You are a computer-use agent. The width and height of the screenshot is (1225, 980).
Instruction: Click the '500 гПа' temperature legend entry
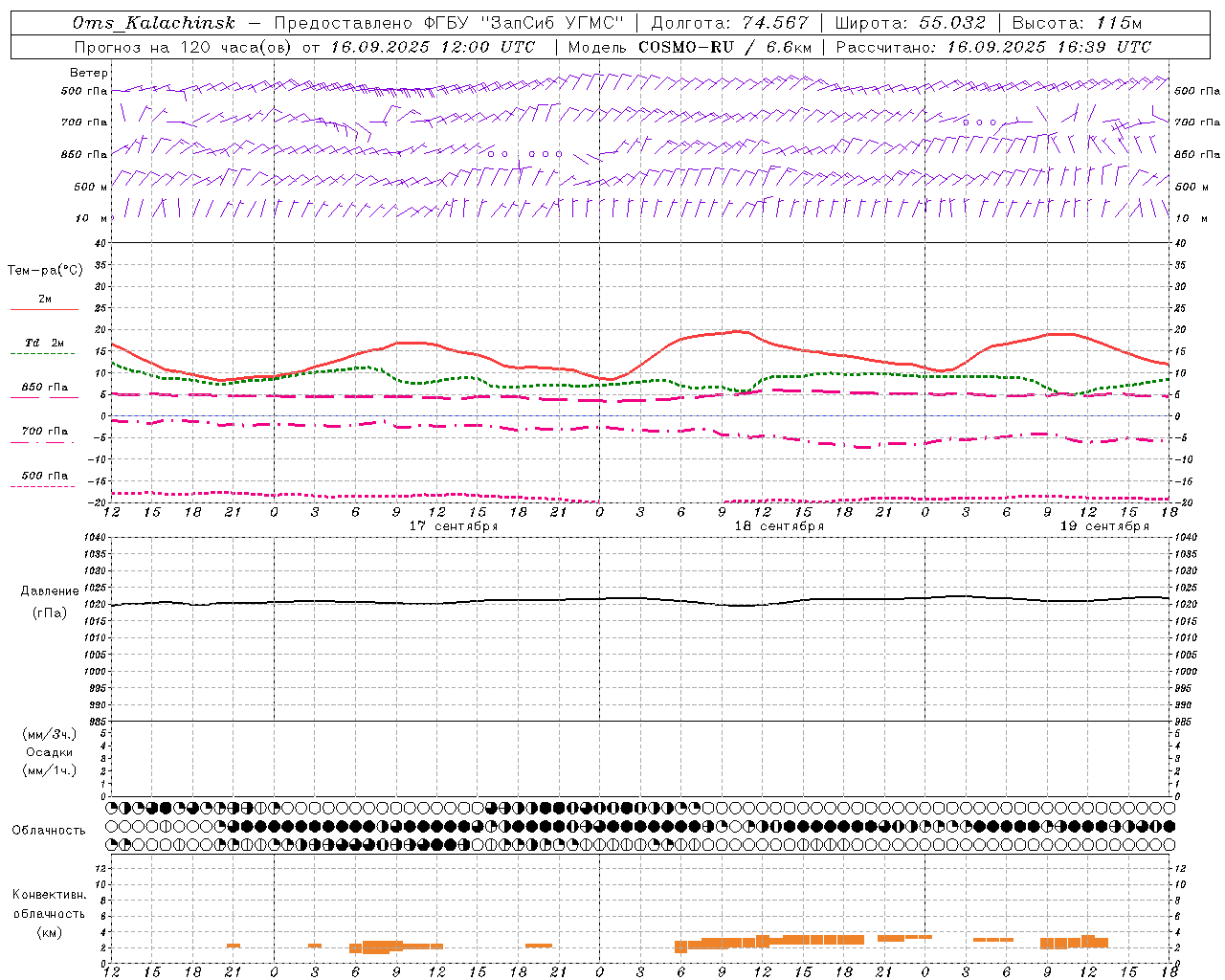coord(45,476)
